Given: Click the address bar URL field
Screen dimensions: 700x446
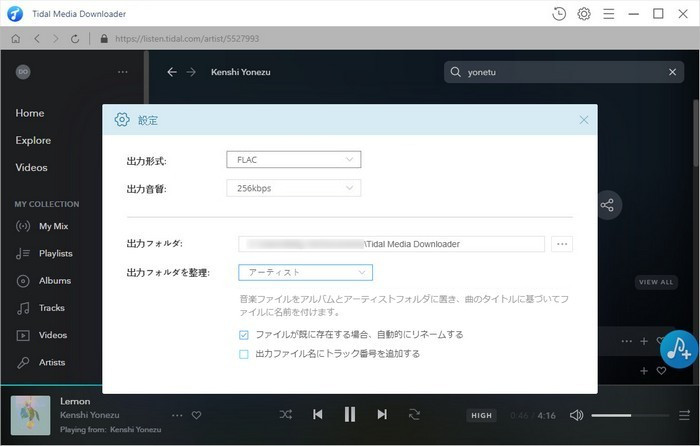Looking at the screenshot, I should (x=187, y=39).
